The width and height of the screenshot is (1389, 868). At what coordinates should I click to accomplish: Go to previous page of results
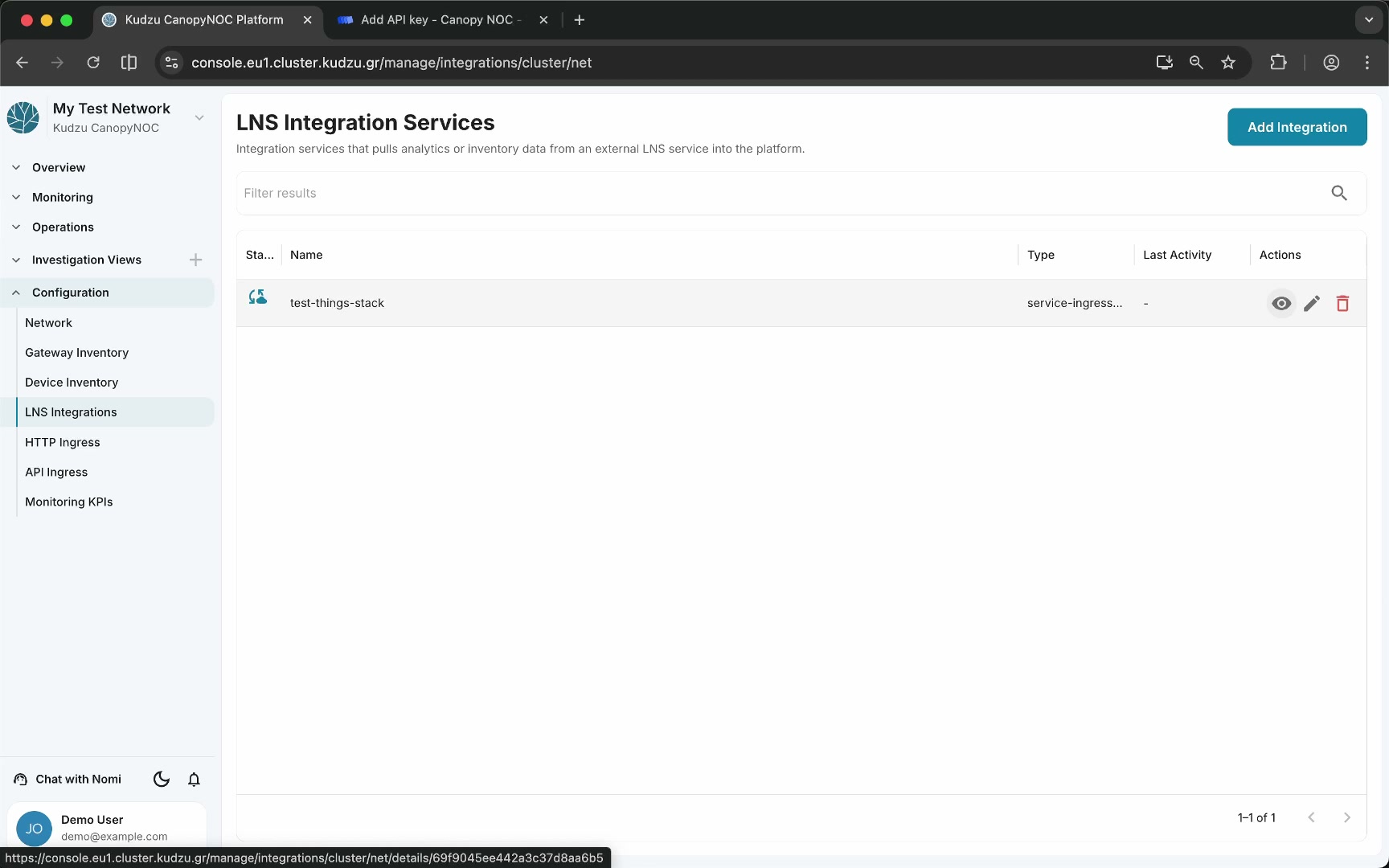[x=1311, y=817]
